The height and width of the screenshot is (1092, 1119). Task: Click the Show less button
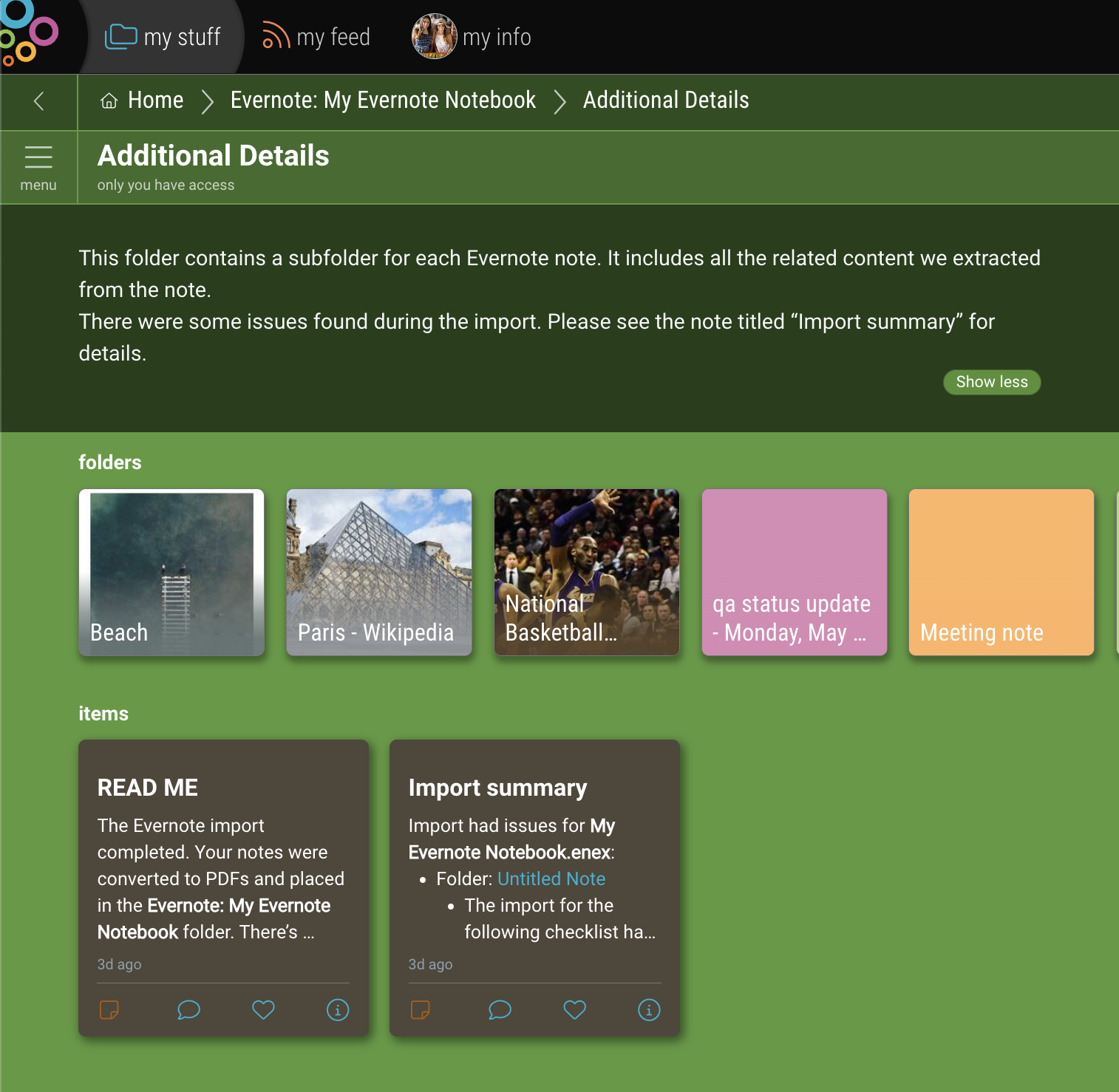[992, 382]
